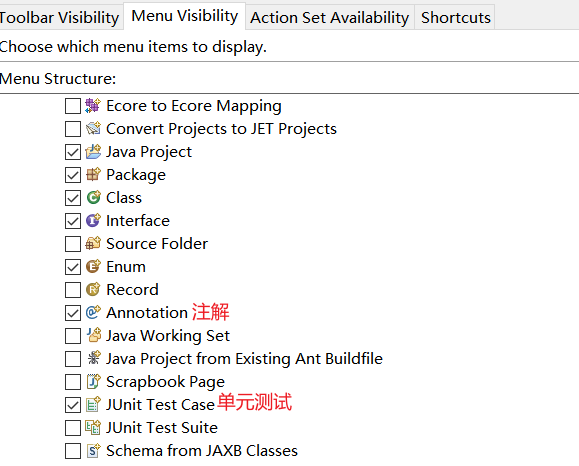Click the Scrapbook Page icon
This screenshot has height=466, width=579.
click(93, 381)
